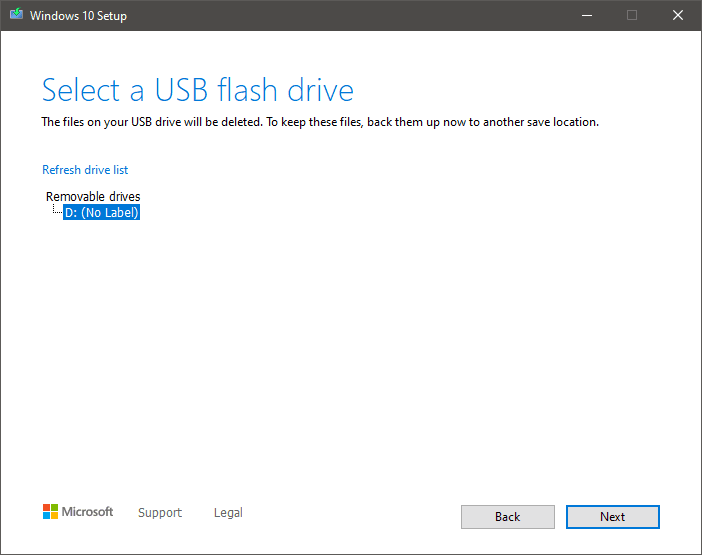Click the "Select a USB flash drive" heading
Screen dimensions: 702x555
point(198,90)
